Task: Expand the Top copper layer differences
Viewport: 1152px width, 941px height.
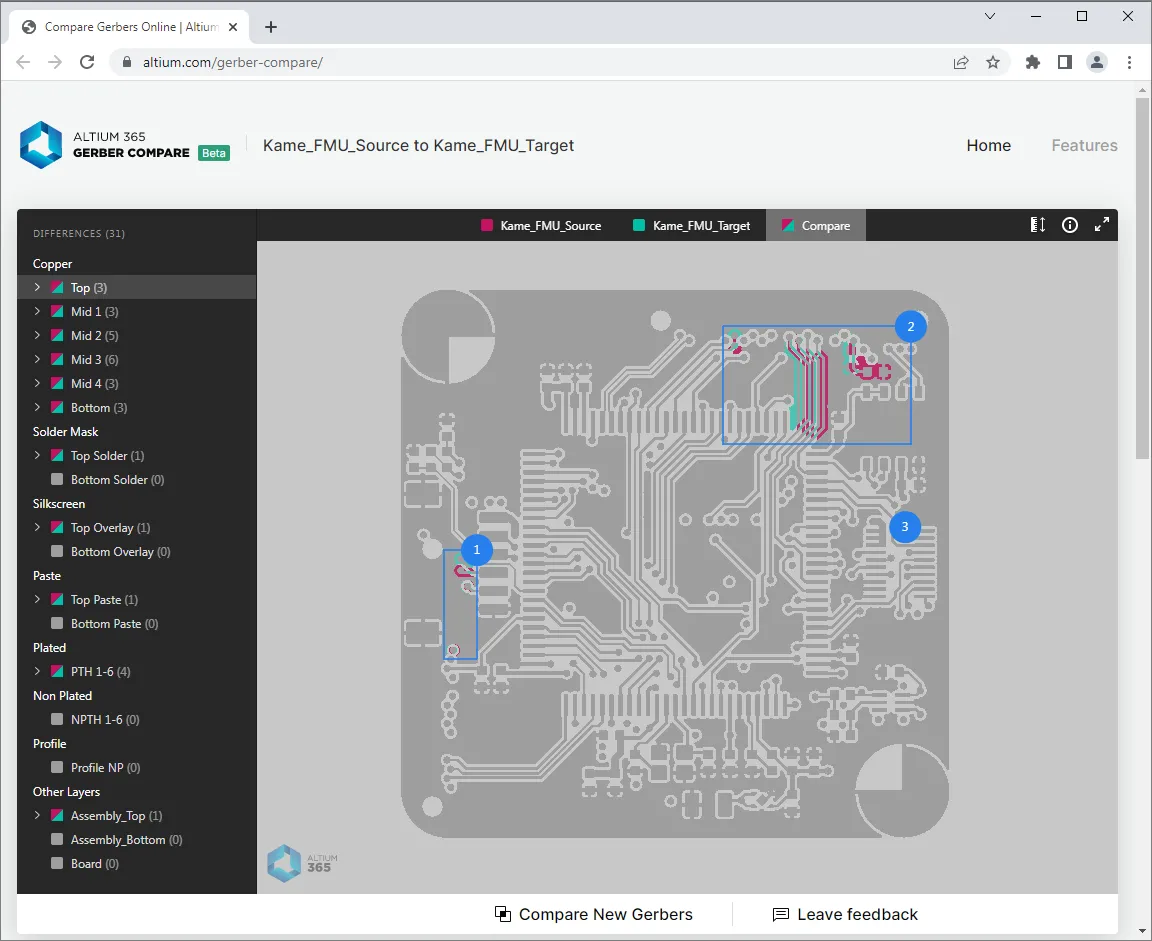Action: 37,287
